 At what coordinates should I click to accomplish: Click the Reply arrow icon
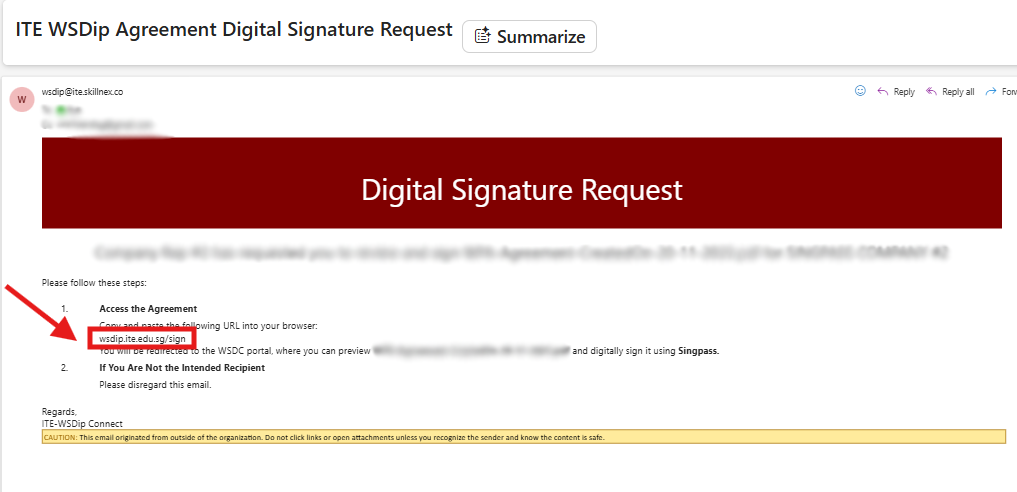[x=883, y=91]
